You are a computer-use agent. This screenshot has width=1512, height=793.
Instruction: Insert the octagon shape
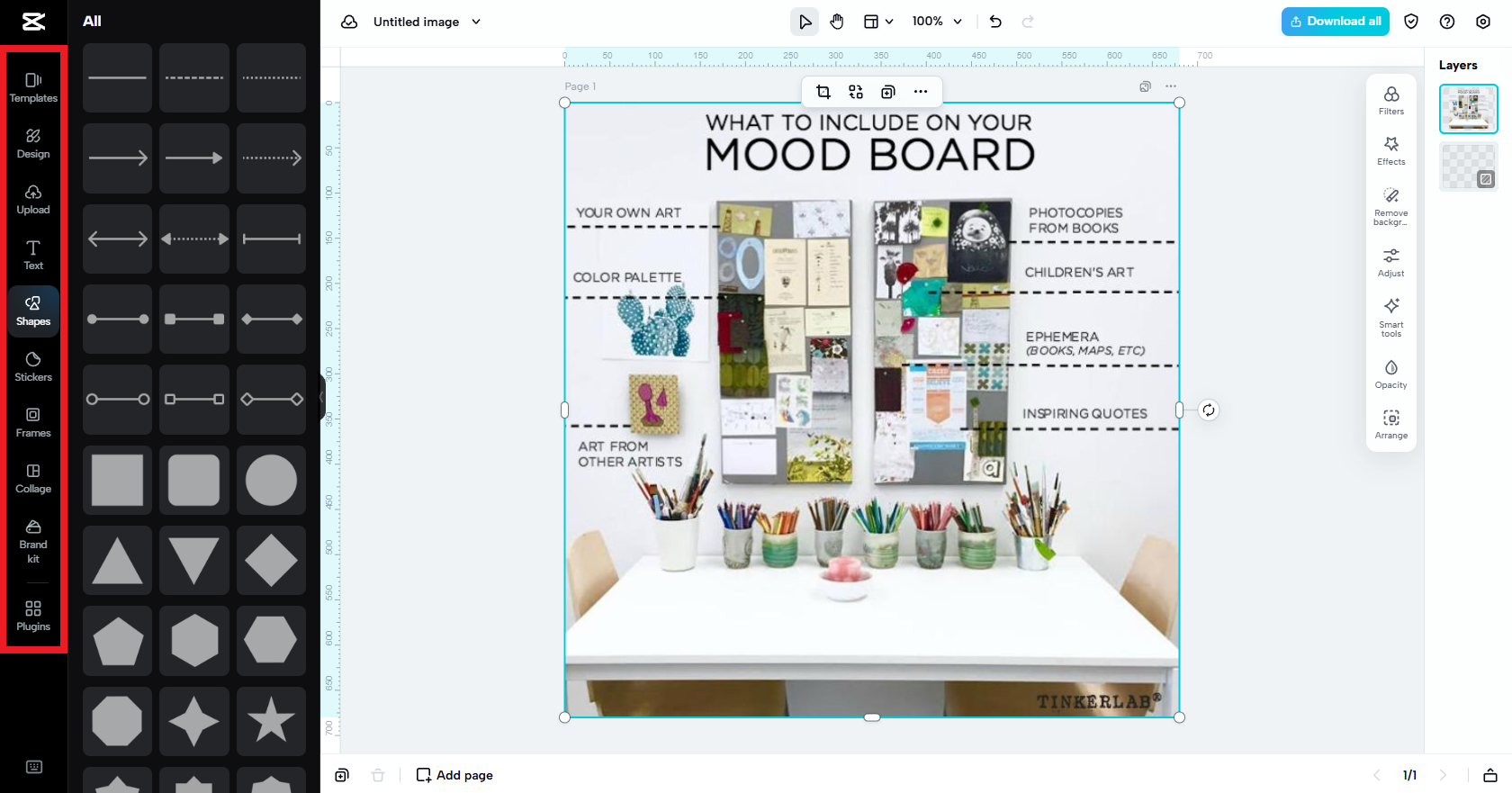pos(117,721)
